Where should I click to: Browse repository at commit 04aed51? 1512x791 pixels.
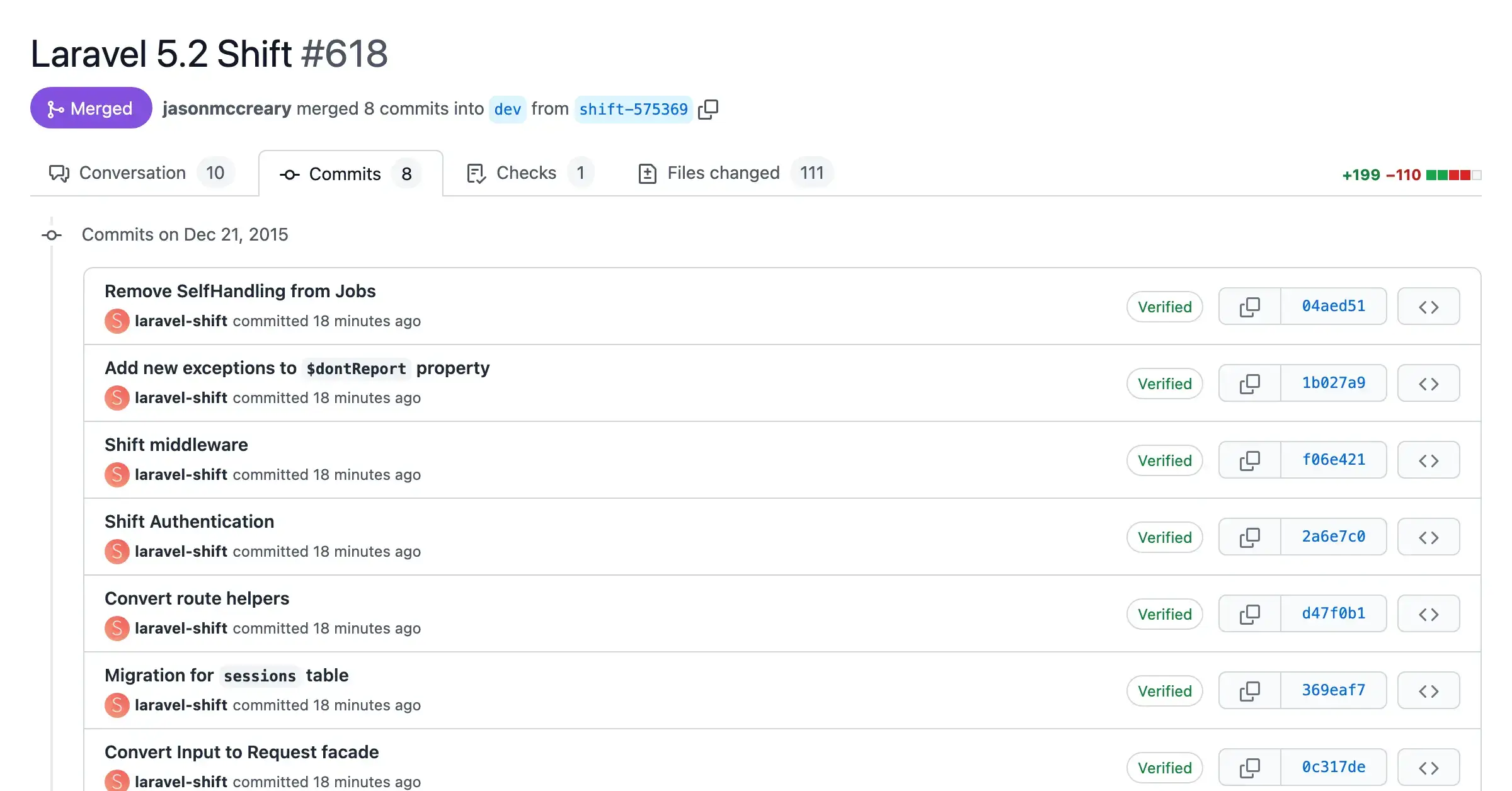pos(1428,306)
